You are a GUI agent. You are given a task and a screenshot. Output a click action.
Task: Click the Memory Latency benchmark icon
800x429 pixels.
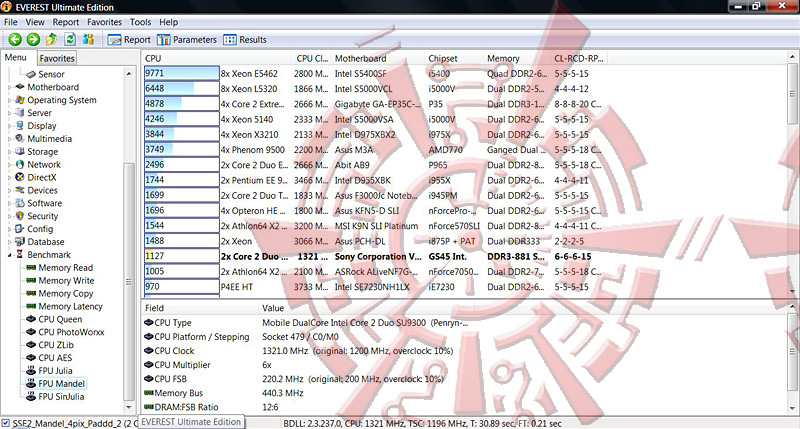click(x=31, y=306)
